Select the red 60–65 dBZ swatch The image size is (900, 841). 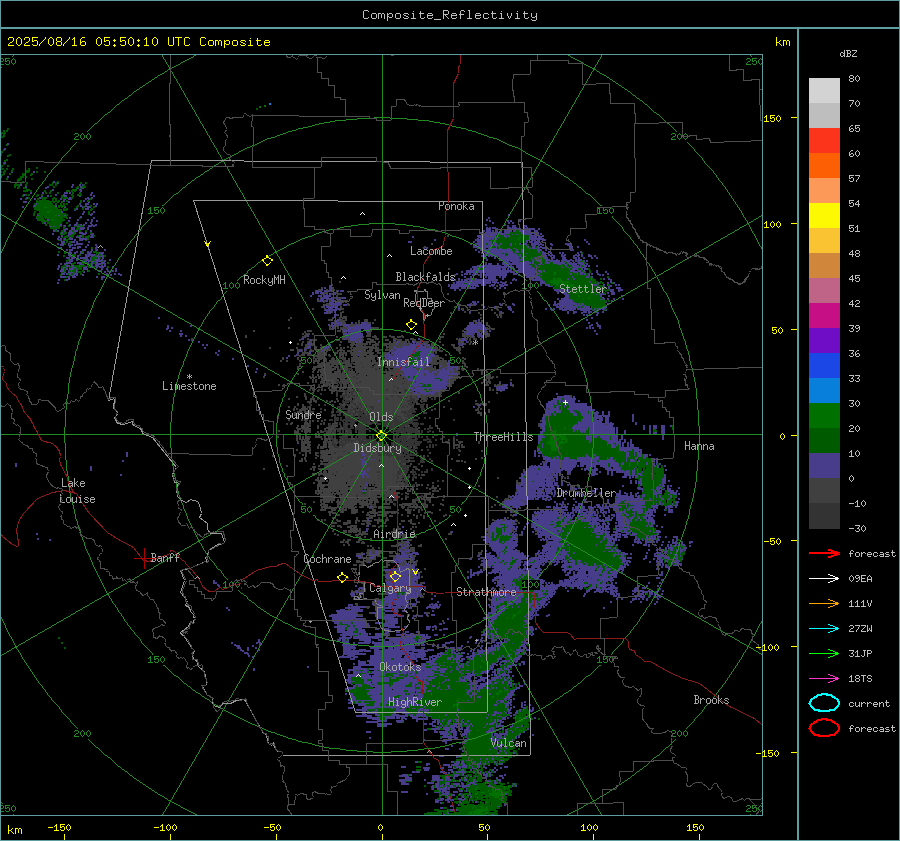click(x=824, y=141)
